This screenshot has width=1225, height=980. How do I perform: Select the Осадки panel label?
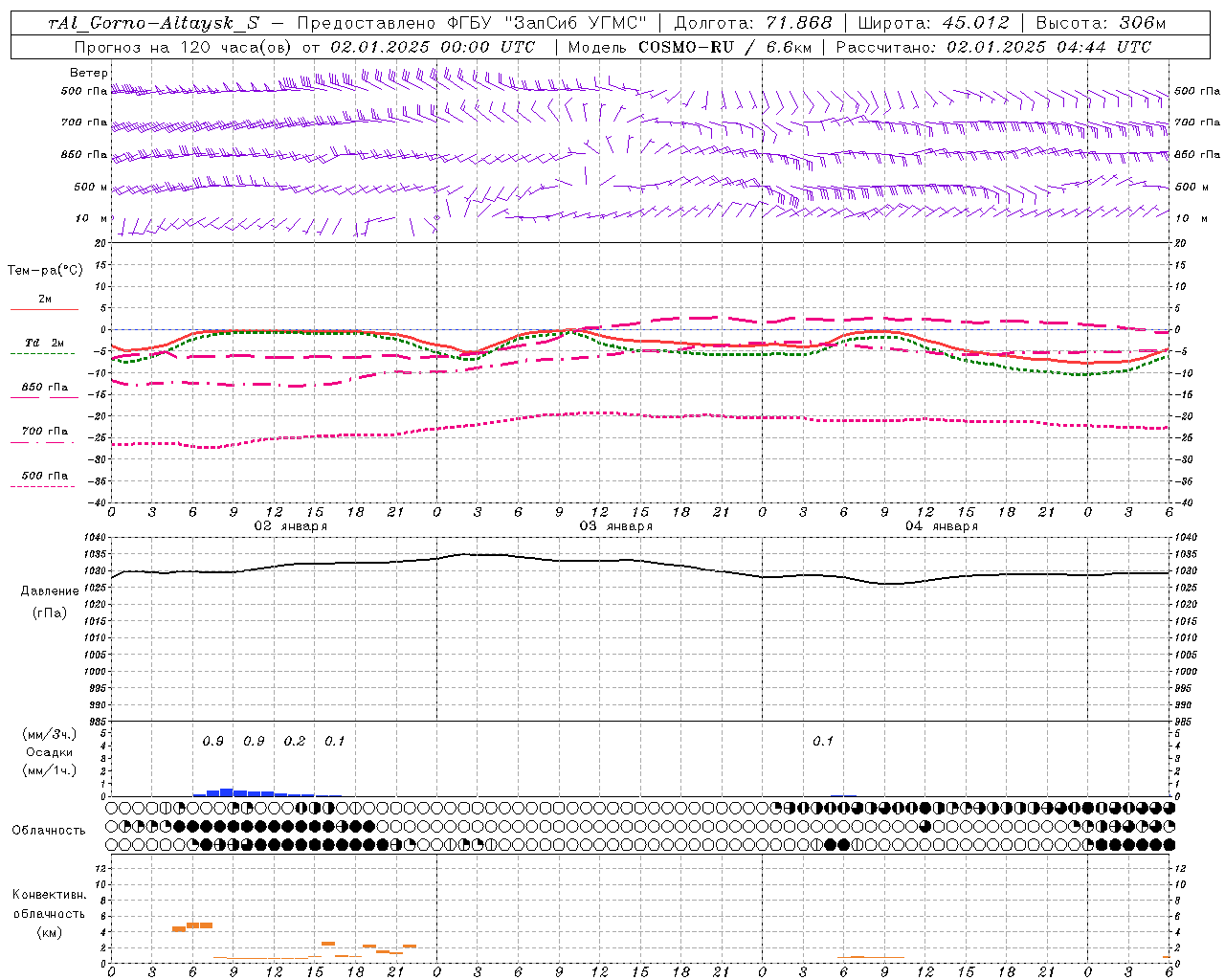(x=50, y=752)
